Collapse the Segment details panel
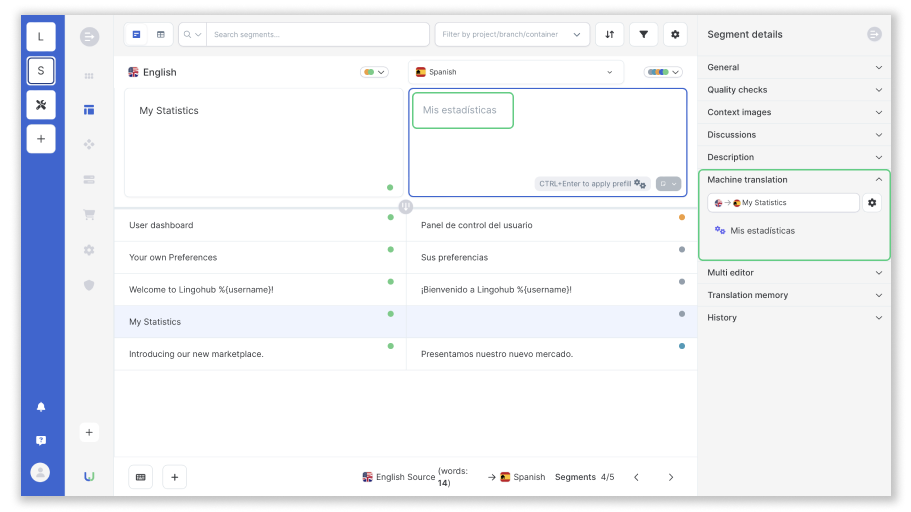911x512 pixels. [874, 34]
